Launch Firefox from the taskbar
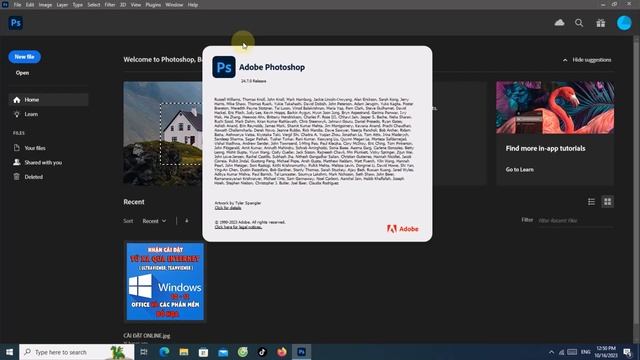The image size is (640, 360). tap(282, 352)
